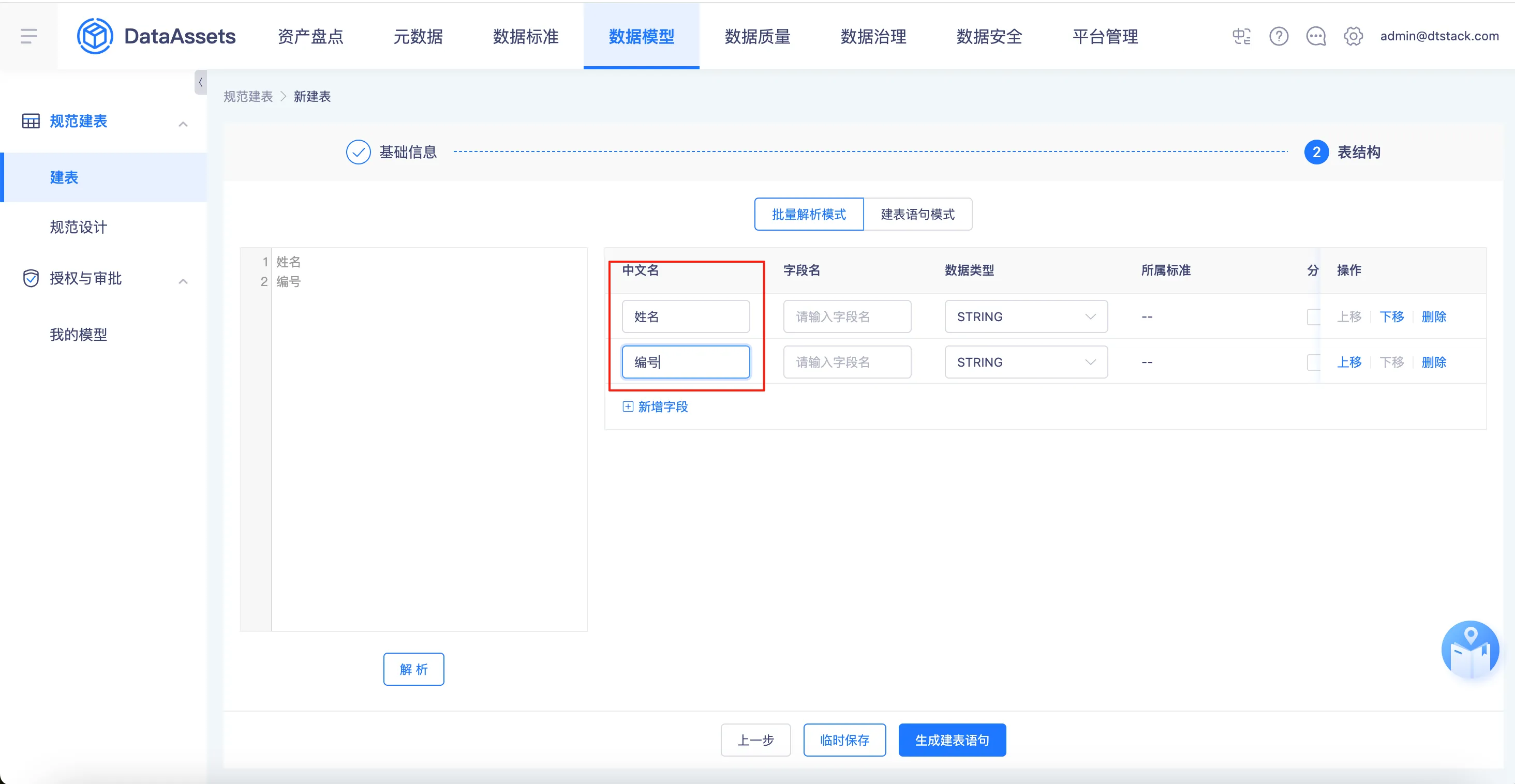Open the STRING dropdown for 姓名
Screen dimensions: 1515x784
click(1026, 317)
